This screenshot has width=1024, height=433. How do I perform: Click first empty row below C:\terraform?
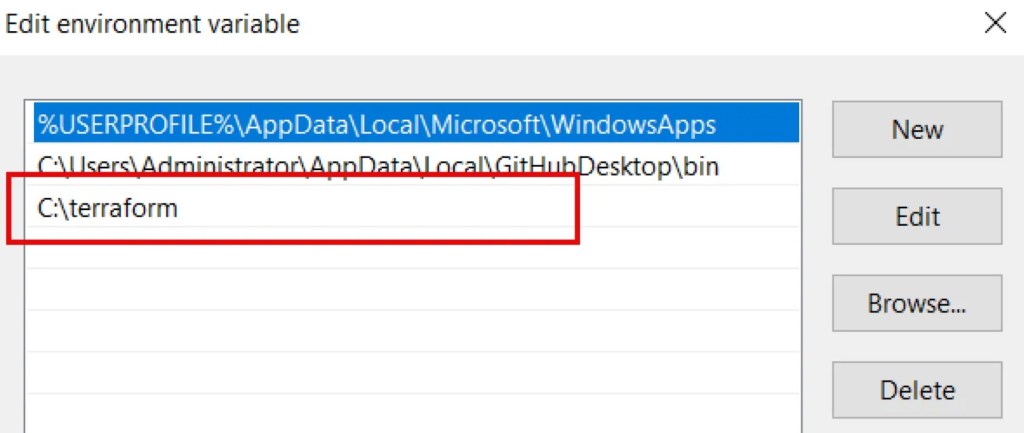pyautogui.click(x=400, y=248)
